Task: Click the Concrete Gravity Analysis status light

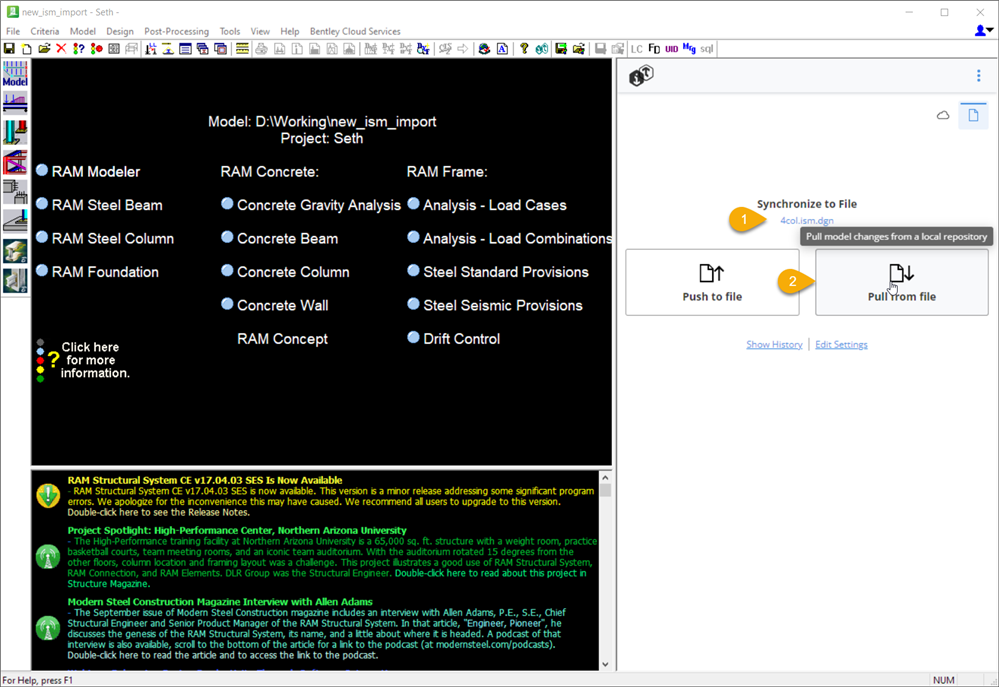Action: point(227,204)
